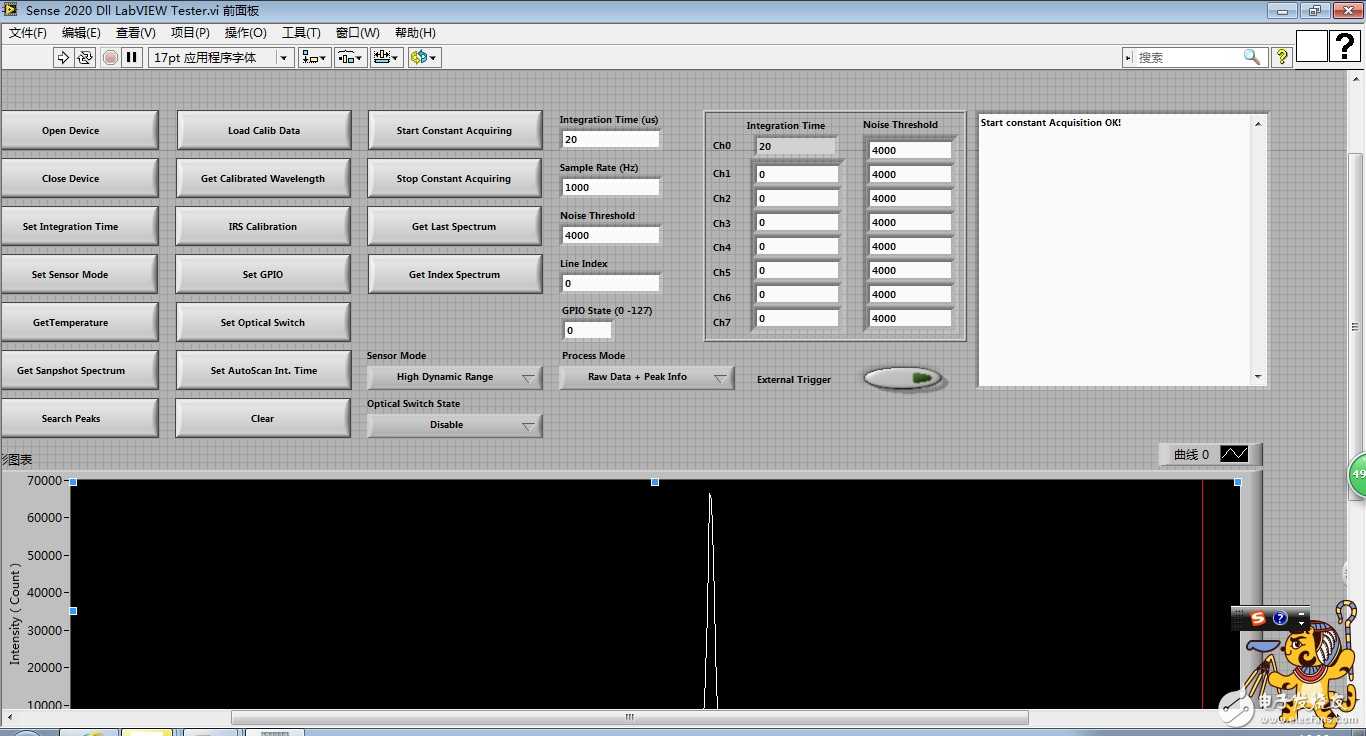Click the Ch0 Noise Threshold field
The width and height of the screenshot is (1366, 736).
[910, 150]
